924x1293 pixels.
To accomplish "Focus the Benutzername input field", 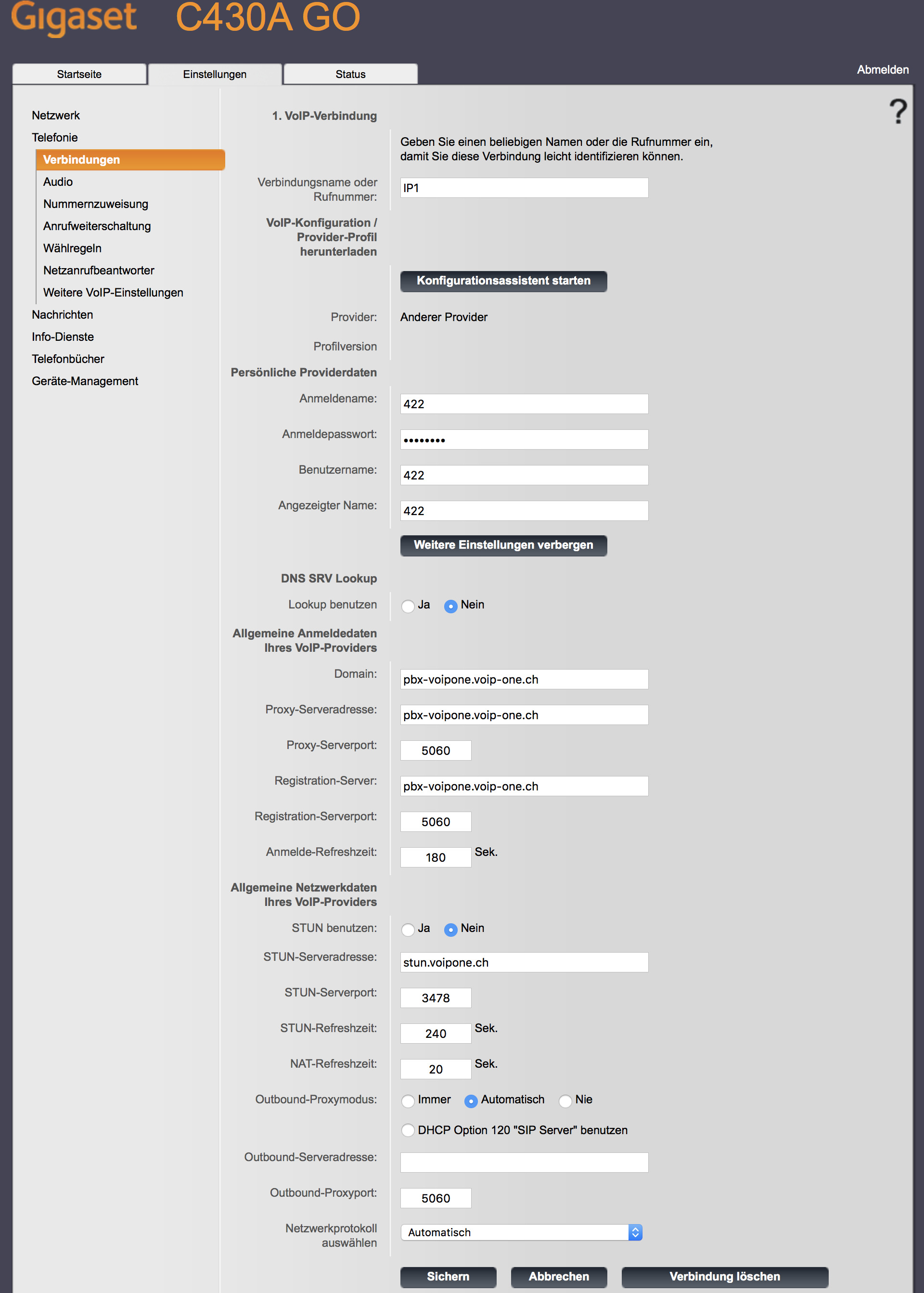I will pos(524,475).
